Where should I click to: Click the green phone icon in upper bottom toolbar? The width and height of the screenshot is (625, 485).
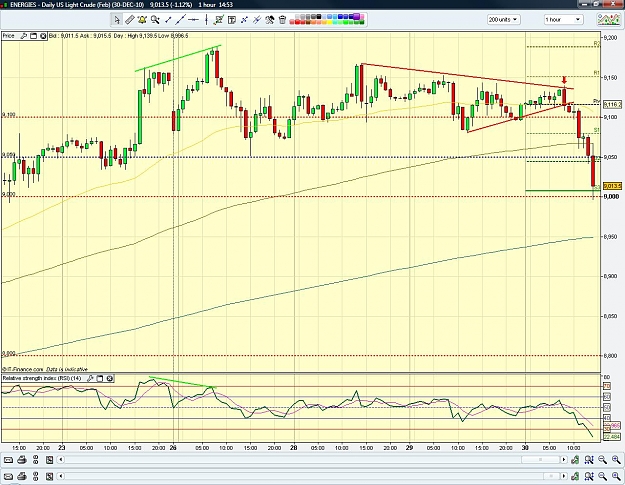575,460
